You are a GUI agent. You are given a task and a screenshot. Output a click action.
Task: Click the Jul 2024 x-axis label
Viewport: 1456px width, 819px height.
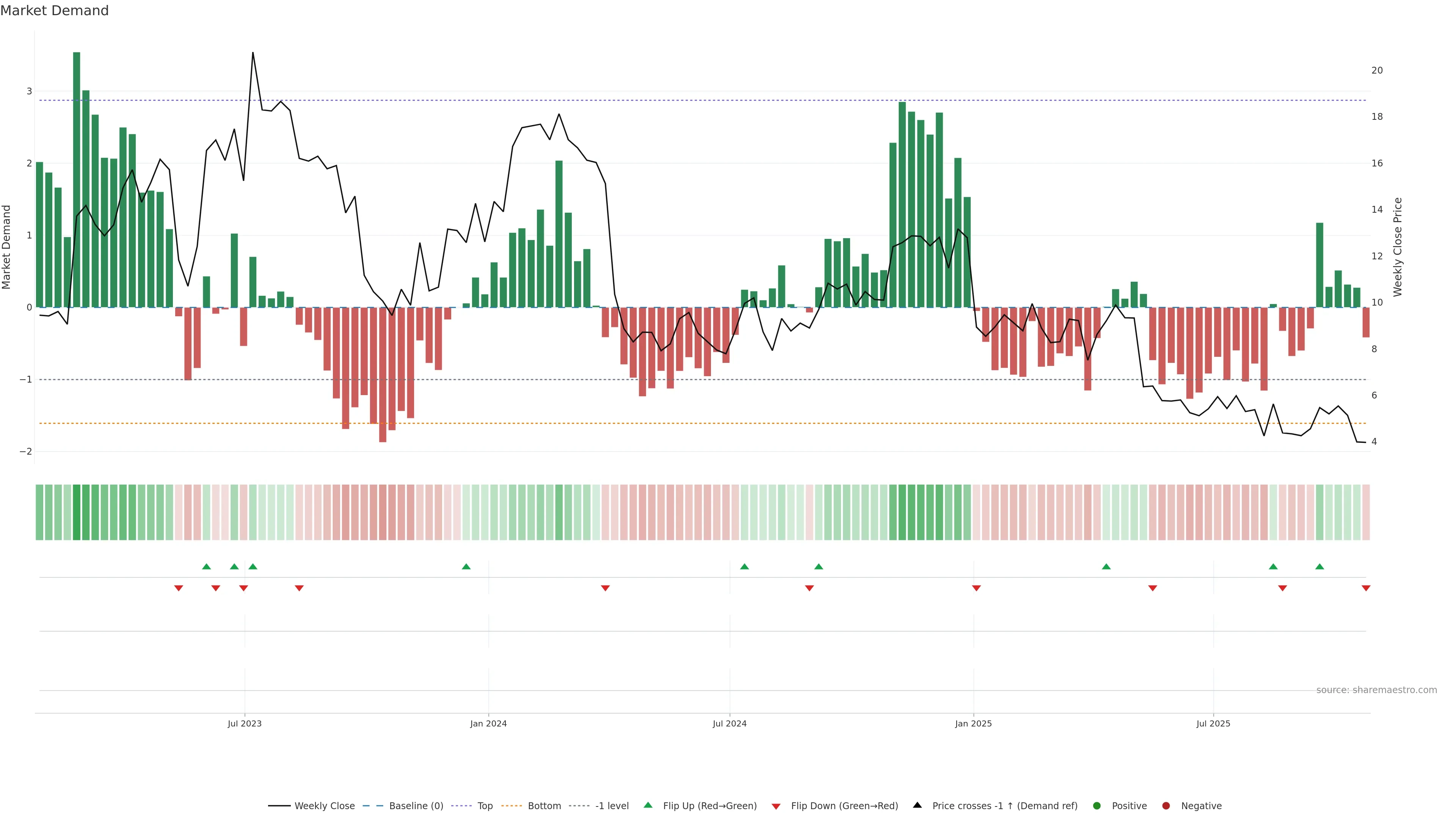pyautogui.click(x=729, y=723)
